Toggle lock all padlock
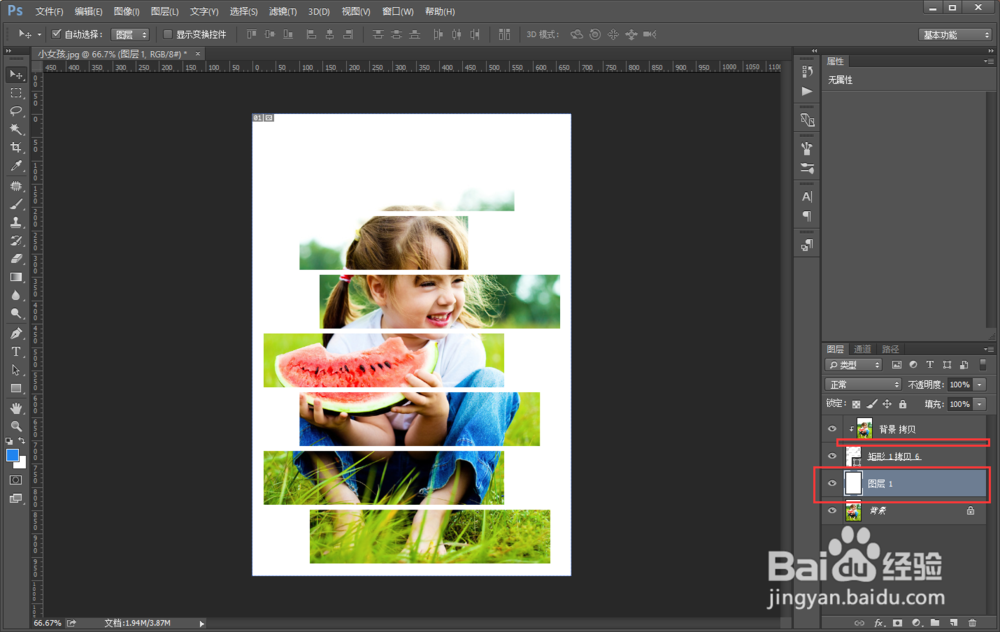This screenshot has height=632, width=1000. [902, 404]
